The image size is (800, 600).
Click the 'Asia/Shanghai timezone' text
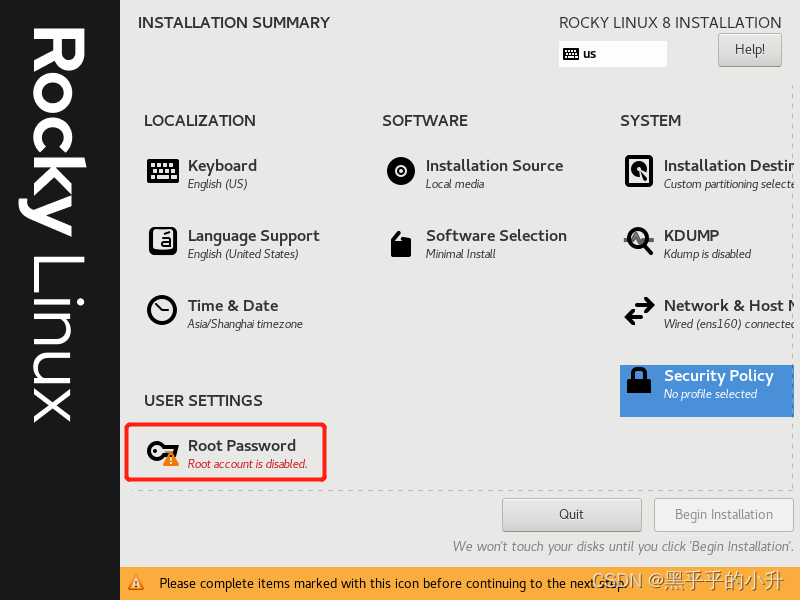click(x=245, y=324)
